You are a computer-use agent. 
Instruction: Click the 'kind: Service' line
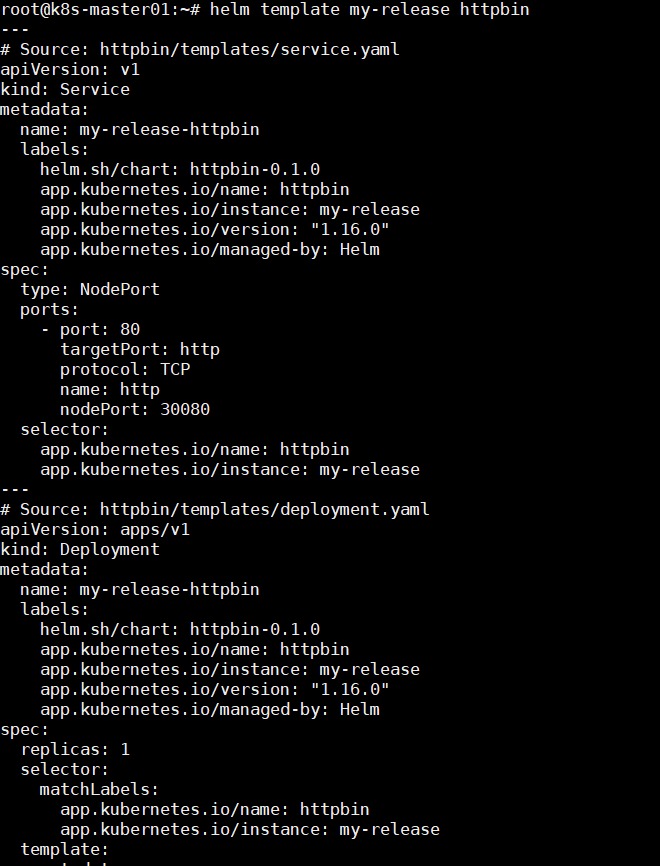point(65,89)
